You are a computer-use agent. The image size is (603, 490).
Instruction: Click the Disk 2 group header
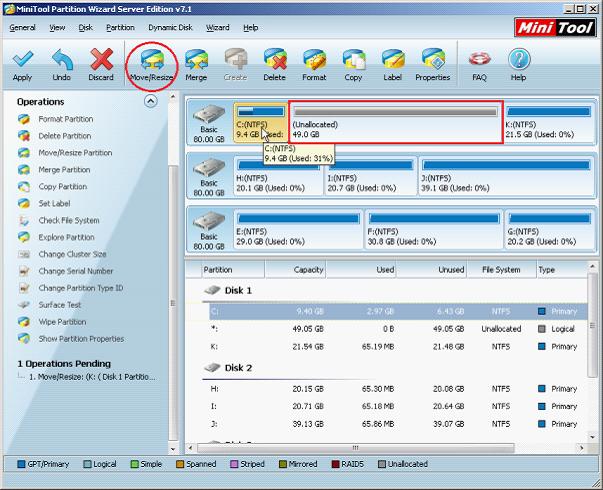pyautogui.click(x=228, y=368)
